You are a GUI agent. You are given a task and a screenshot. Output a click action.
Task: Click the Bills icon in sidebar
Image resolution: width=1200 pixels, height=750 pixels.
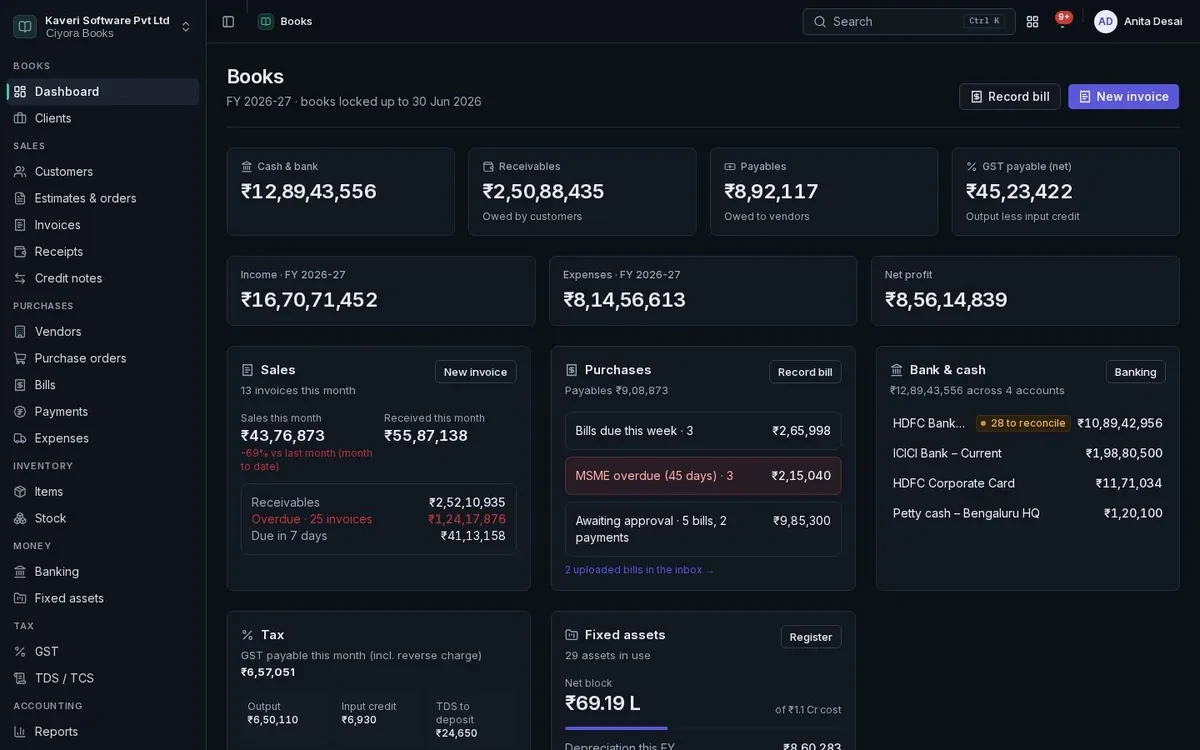click(20, 385)
